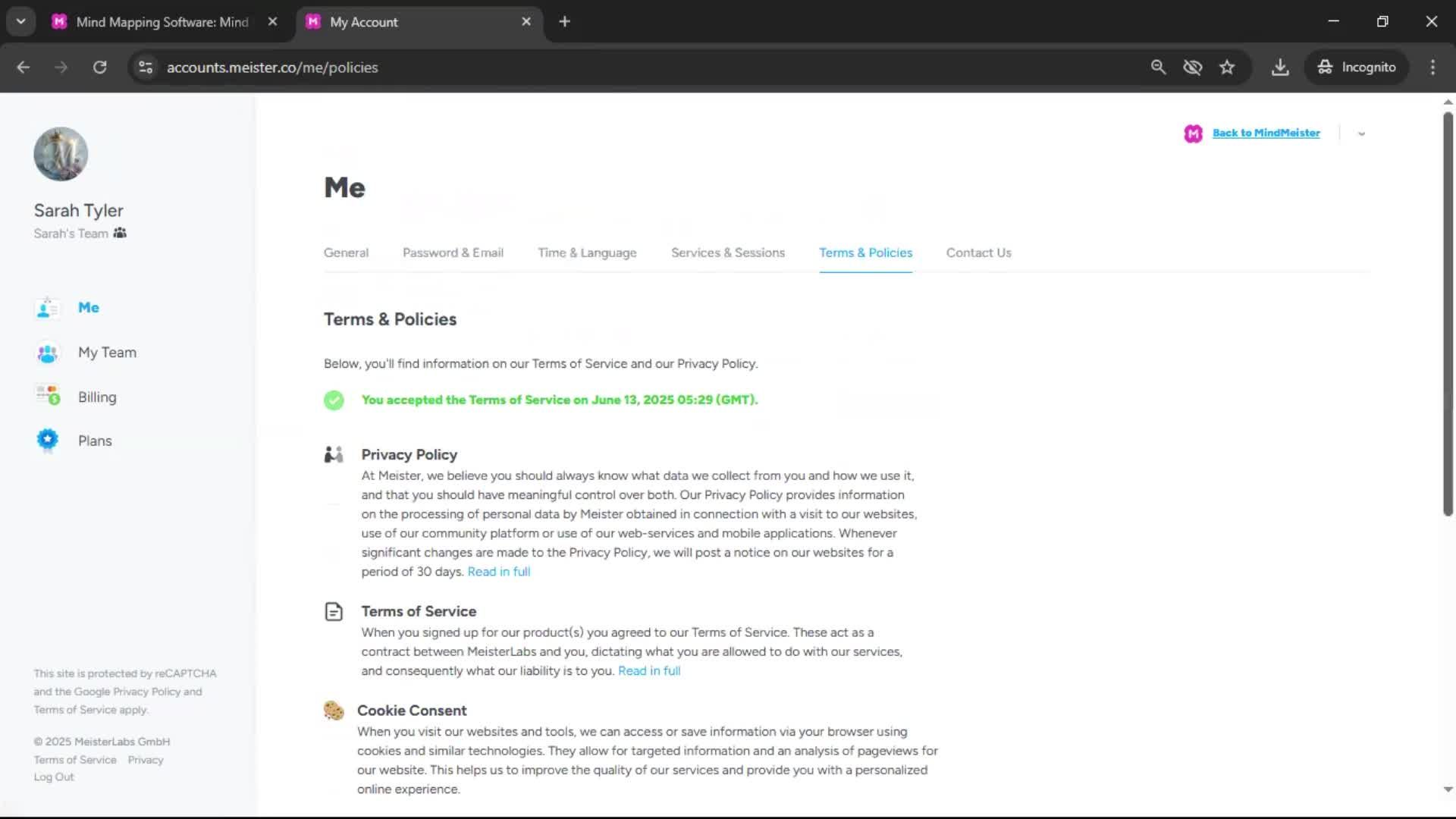The width and height of the screenshot is (1456, 819).
Task: Click the green accepted checkmark icon
Action: [334, 400]
